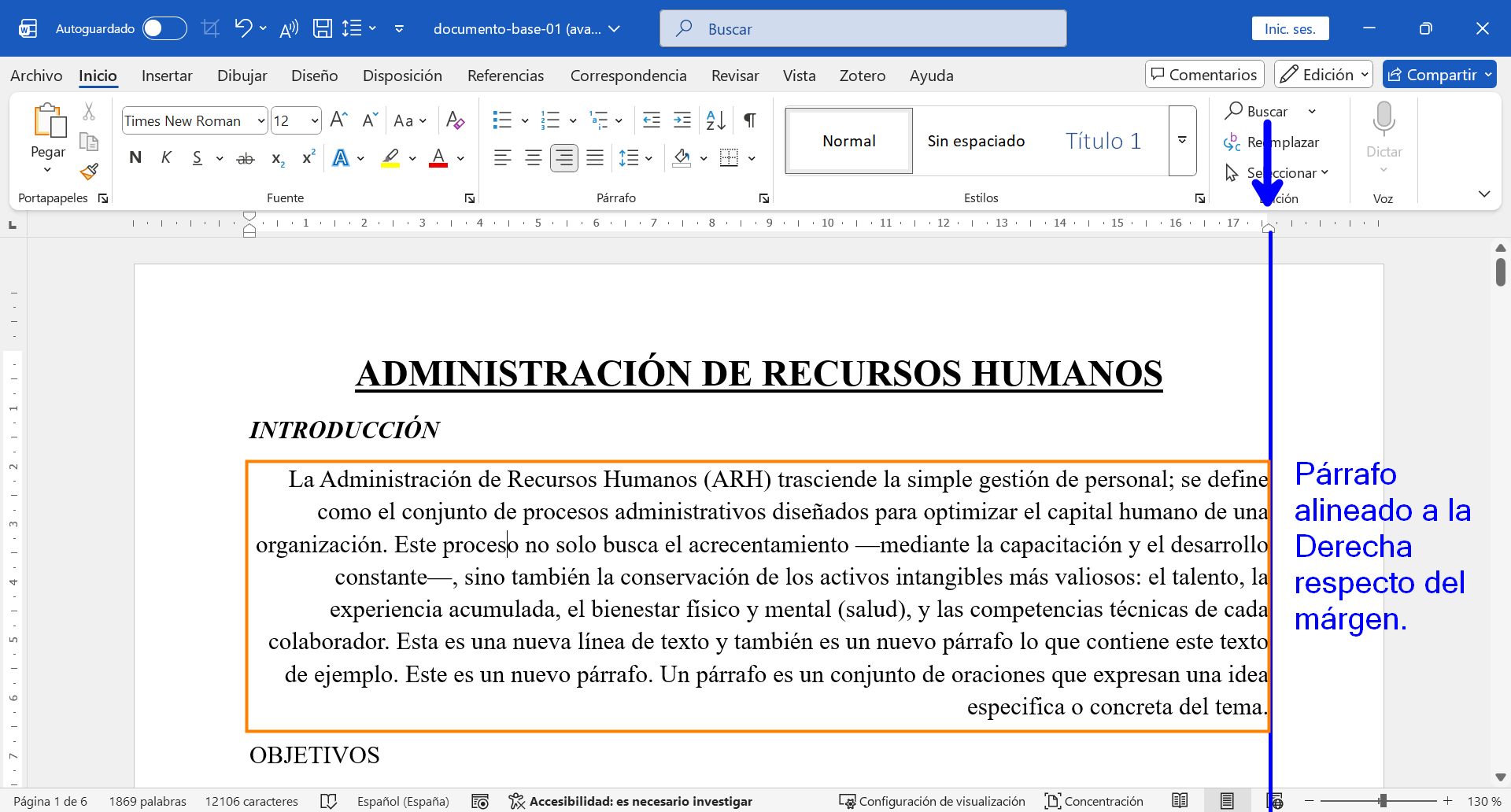Viewport: 1511px width, 812px height.
Task: Click the Comentarios button
Action: tap(1204, 75)
